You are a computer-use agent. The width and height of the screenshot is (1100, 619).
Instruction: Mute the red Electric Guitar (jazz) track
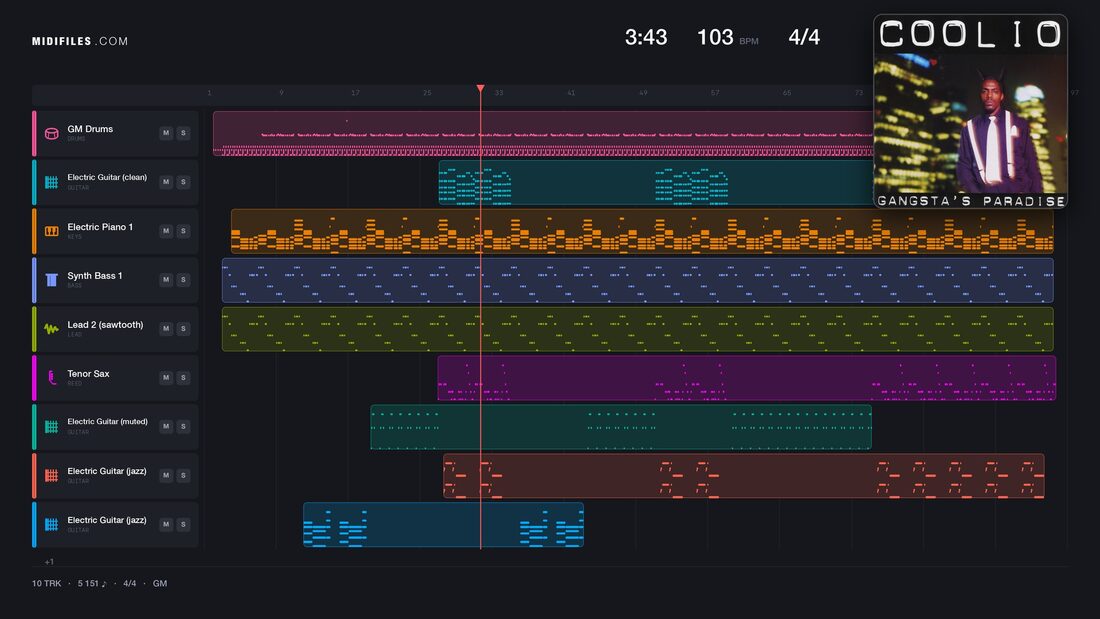pyautogui.click(x=166, y=475)
